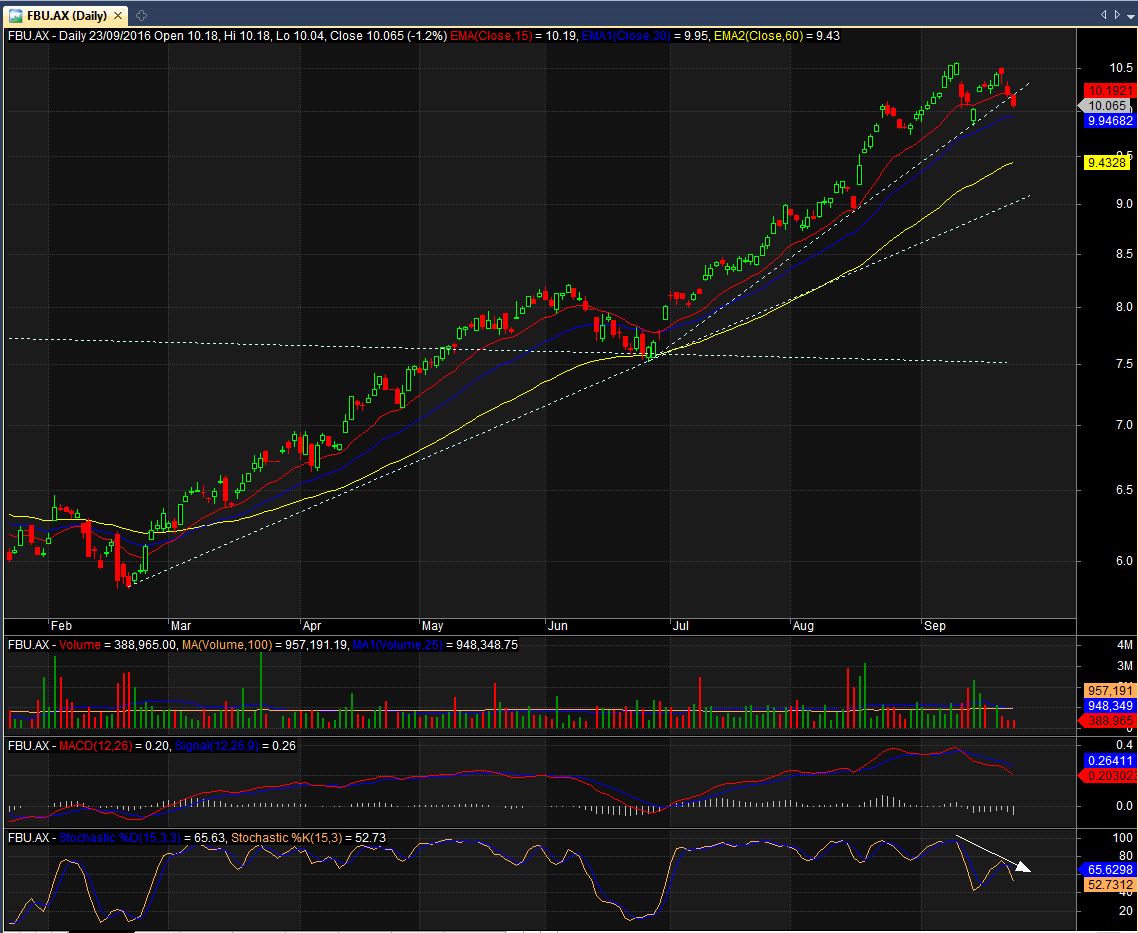Click the FBU.AX tab chart icon
Image resolution: width=1138 pixels, height=933 pixels.
[x=16, y=15]
